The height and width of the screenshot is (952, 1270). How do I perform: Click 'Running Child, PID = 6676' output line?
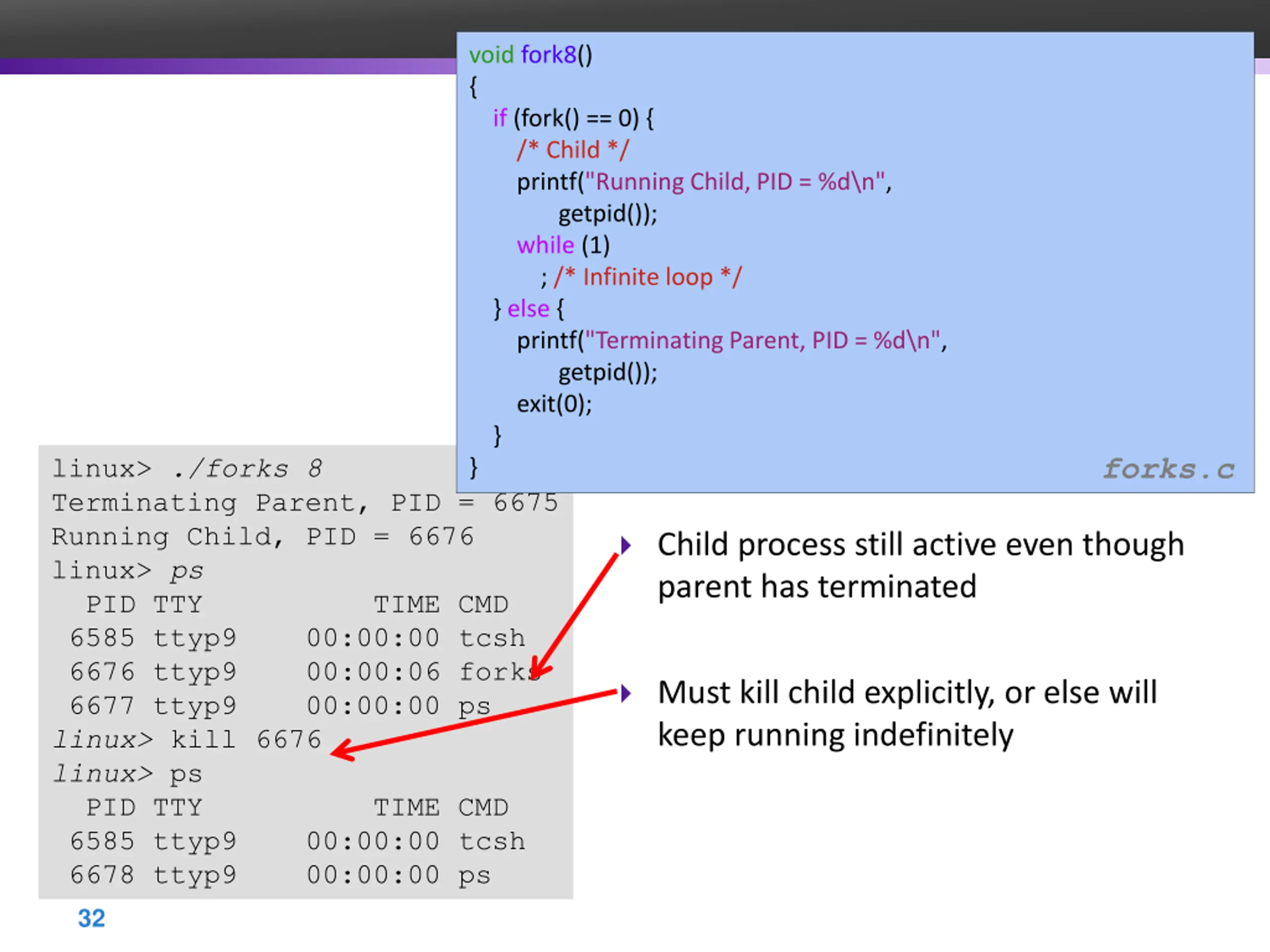262,536
